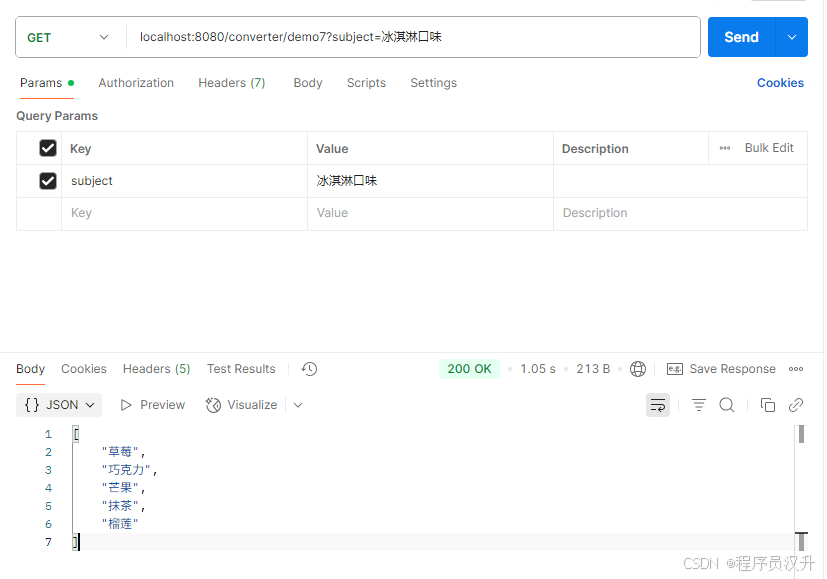The width and height of the screenshot is (827, 579).
Task: Open the Settings tab
Action: pos(434,83)
